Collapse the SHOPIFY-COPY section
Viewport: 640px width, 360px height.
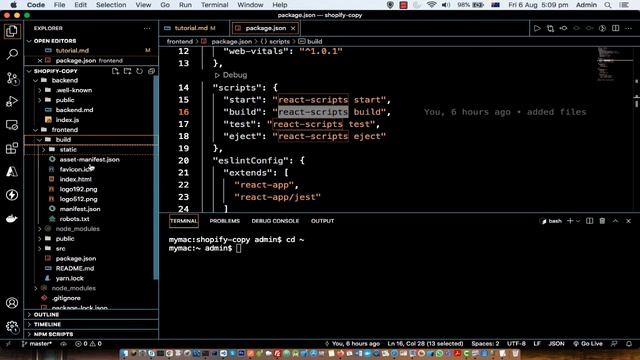click(29, 71)
